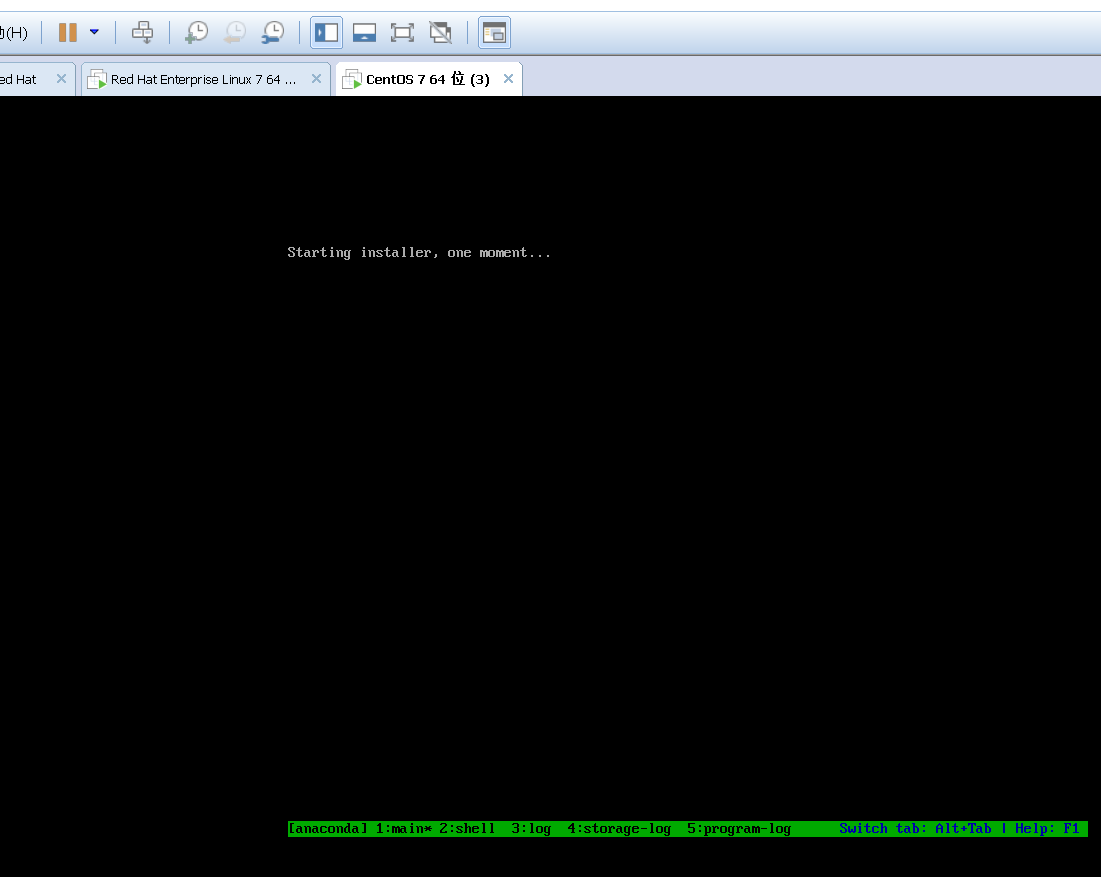Click the 3:log tmux window label

click(531, 829)
